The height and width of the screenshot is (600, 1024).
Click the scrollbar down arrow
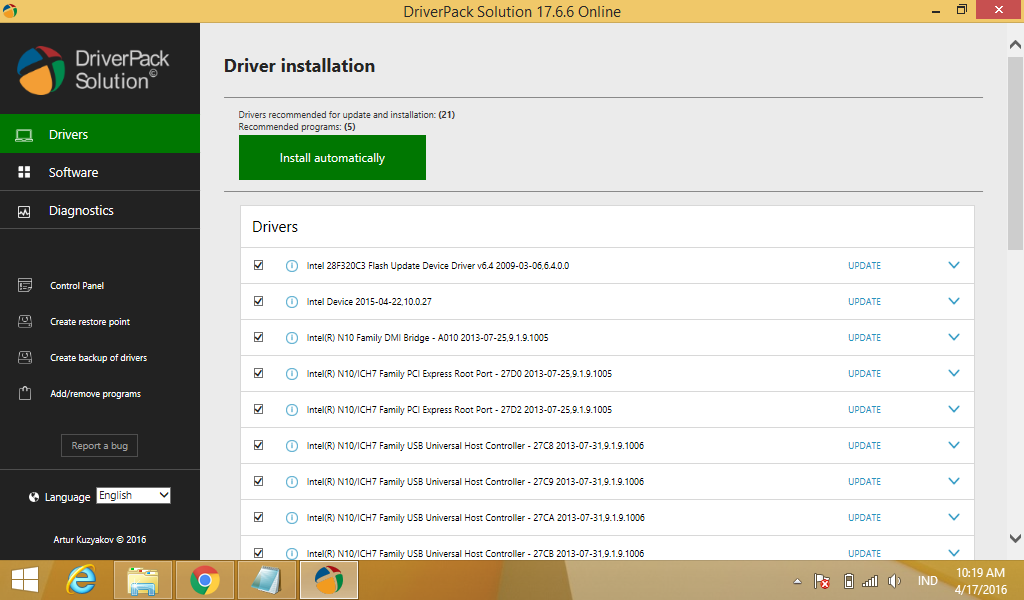[1015, 539]
